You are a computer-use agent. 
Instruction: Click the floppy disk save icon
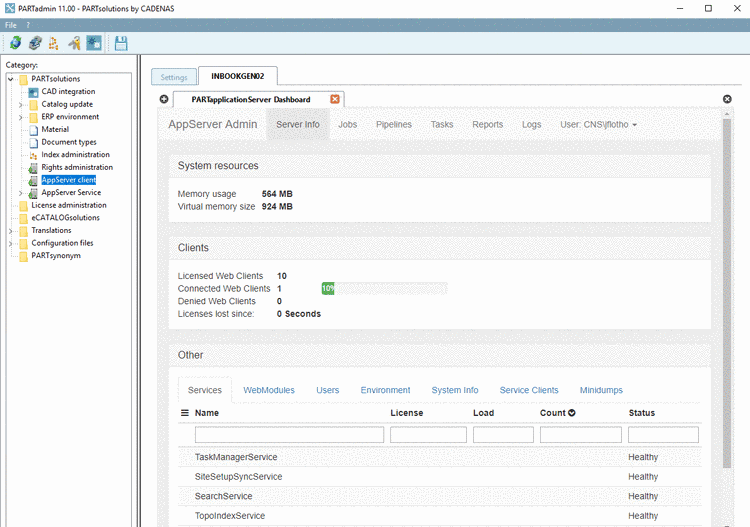point(121,43)
